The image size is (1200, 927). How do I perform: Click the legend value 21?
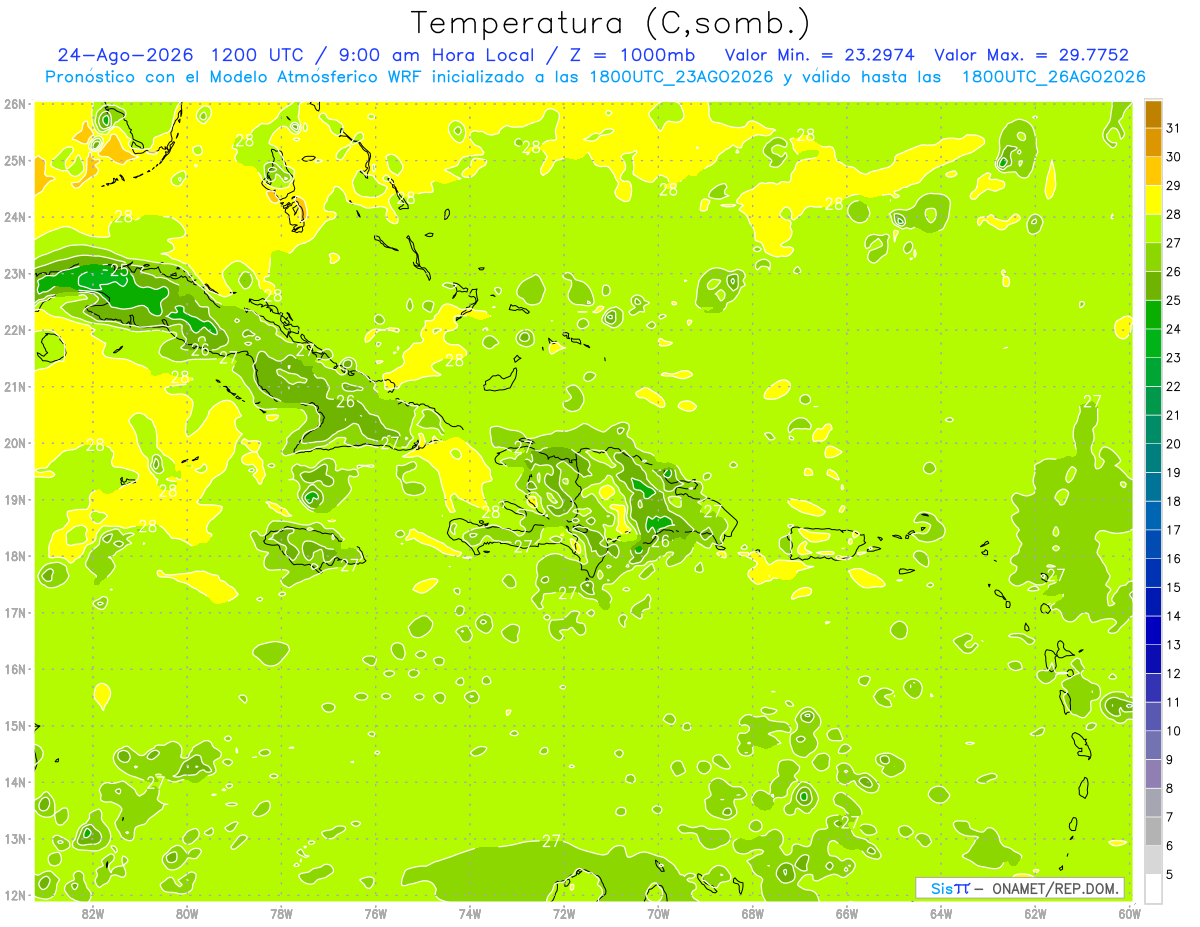point(1174,415)
